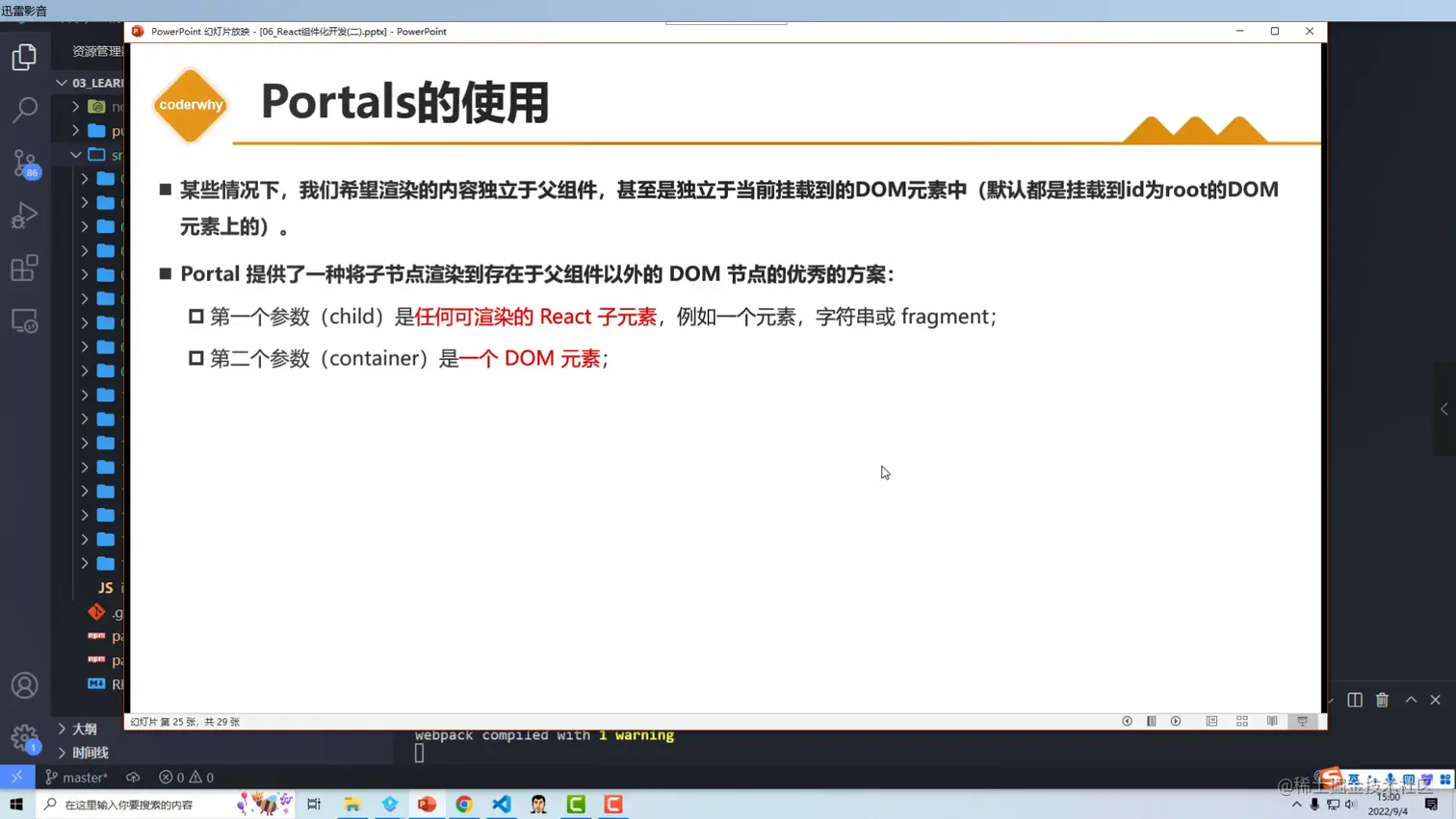This screenshot has width=1456, height=819.
Task: Switch branch via master* in status bar
Action: click(77, 777)
